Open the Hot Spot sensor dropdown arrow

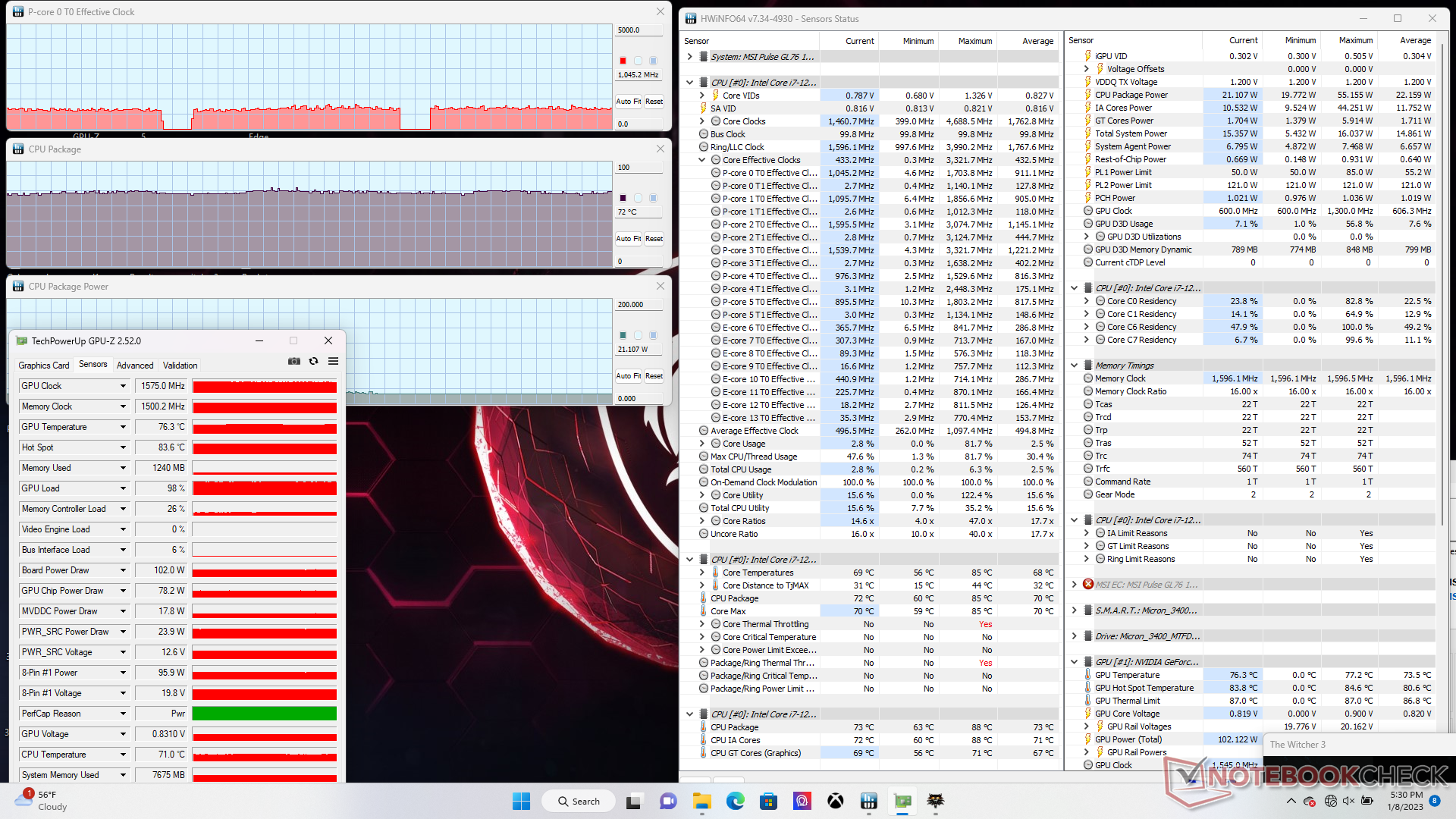[x=123, y=447]
